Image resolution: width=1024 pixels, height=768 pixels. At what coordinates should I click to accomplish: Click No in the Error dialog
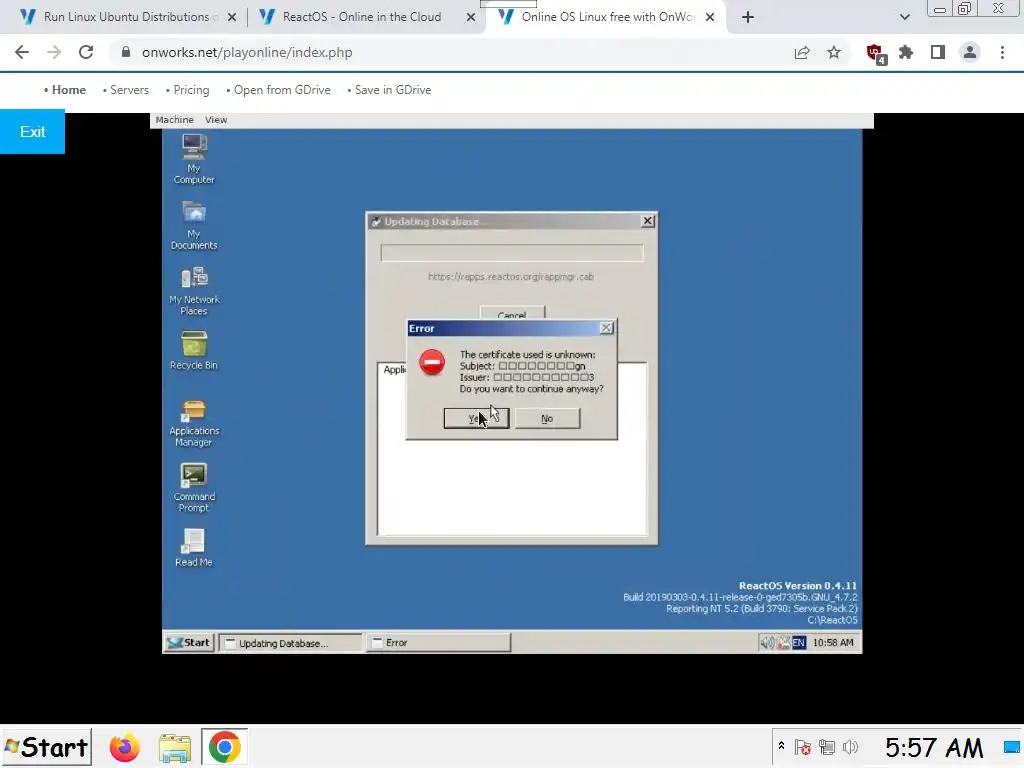click(547, 419)
